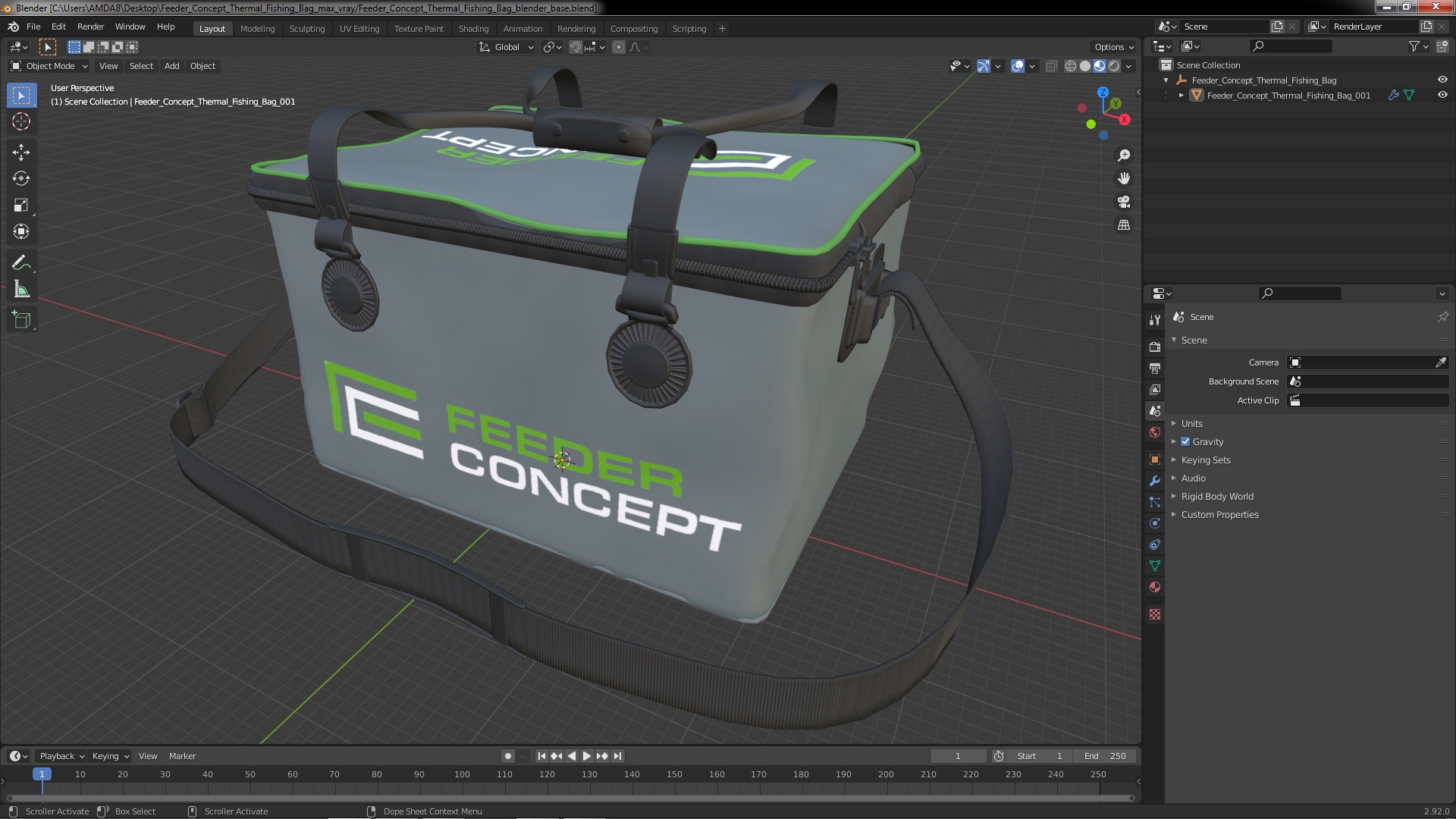Viewport: 1456px width, 819px height.
Task: Hide Feeder_Concept_Thermal_Fishing_Bag_001 object via eye icon
Action: [1442, 96]
